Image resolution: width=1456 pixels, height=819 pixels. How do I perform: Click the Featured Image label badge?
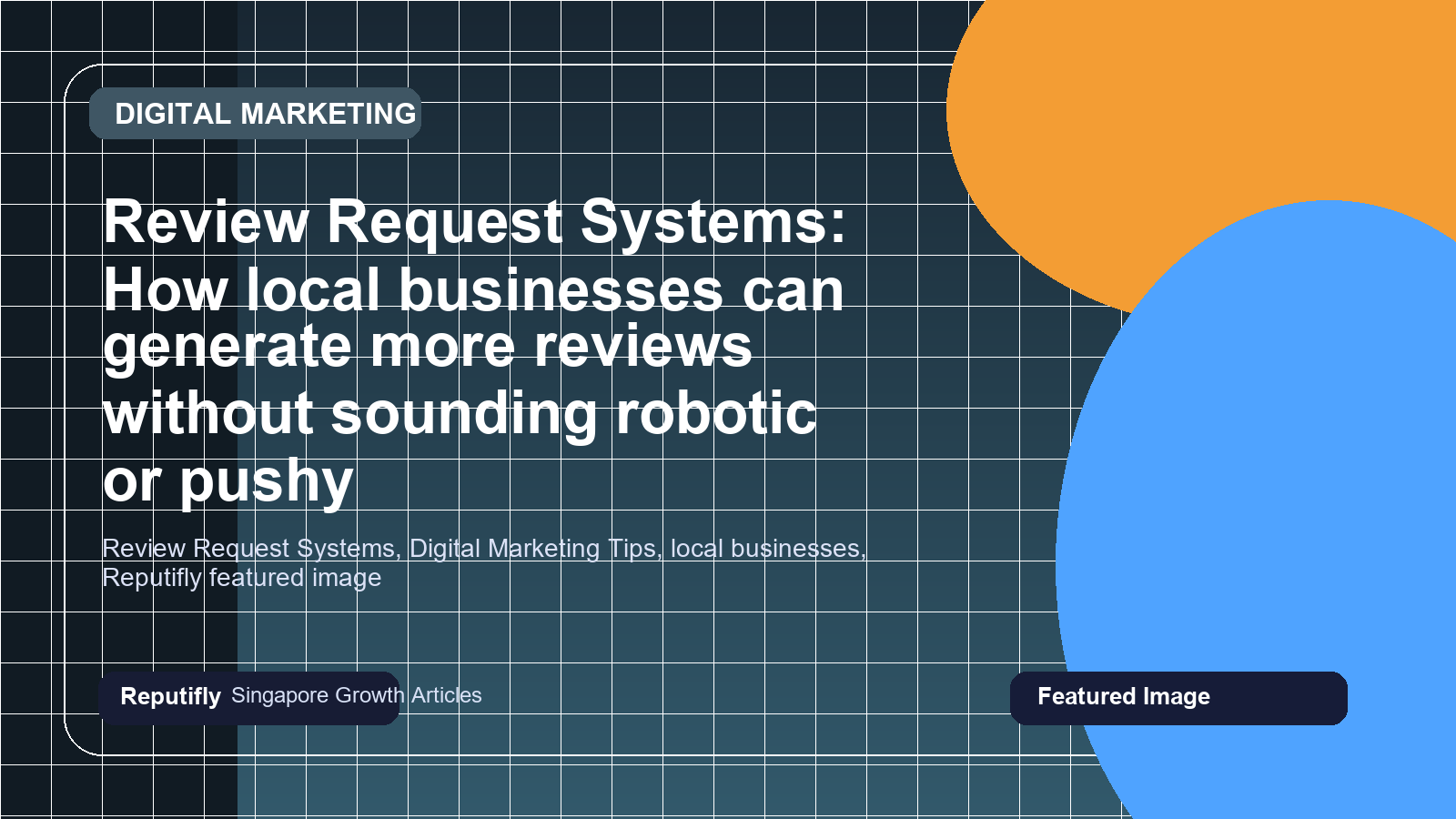(1178, 698)
